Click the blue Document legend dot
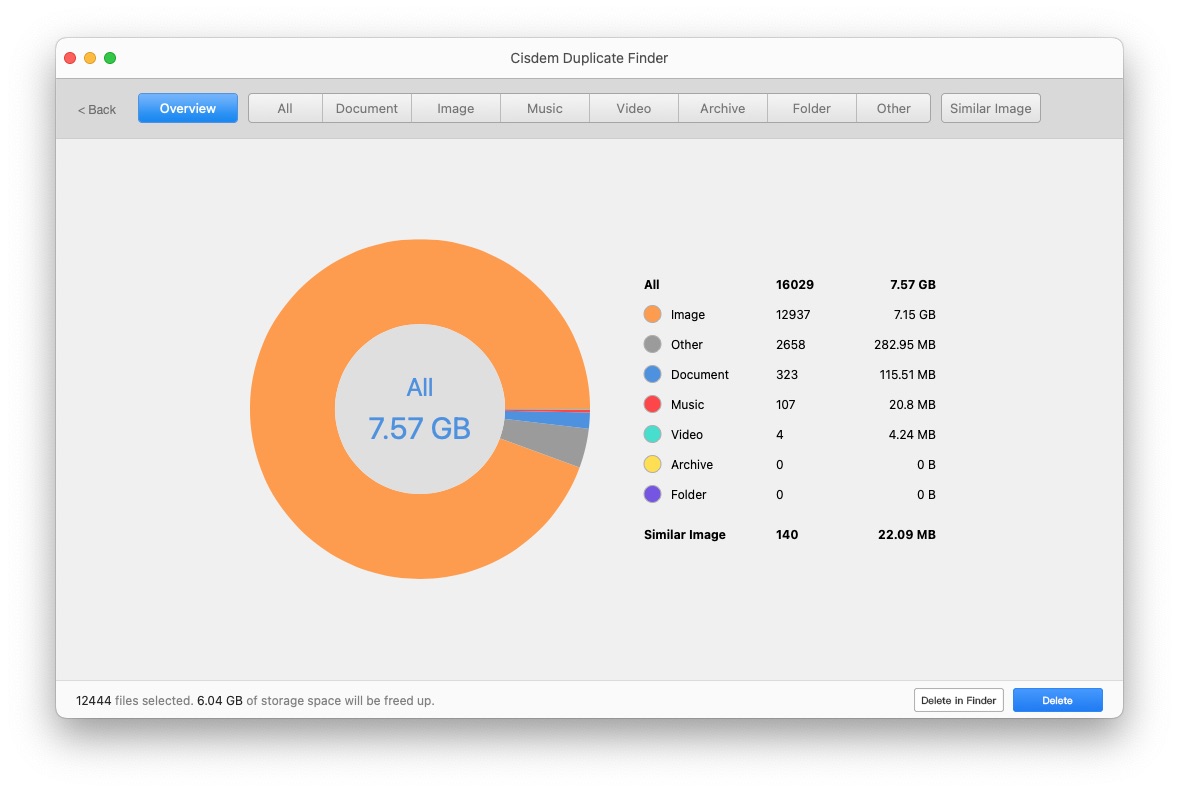Viewport: 1179px width, 792px height. 652,374
